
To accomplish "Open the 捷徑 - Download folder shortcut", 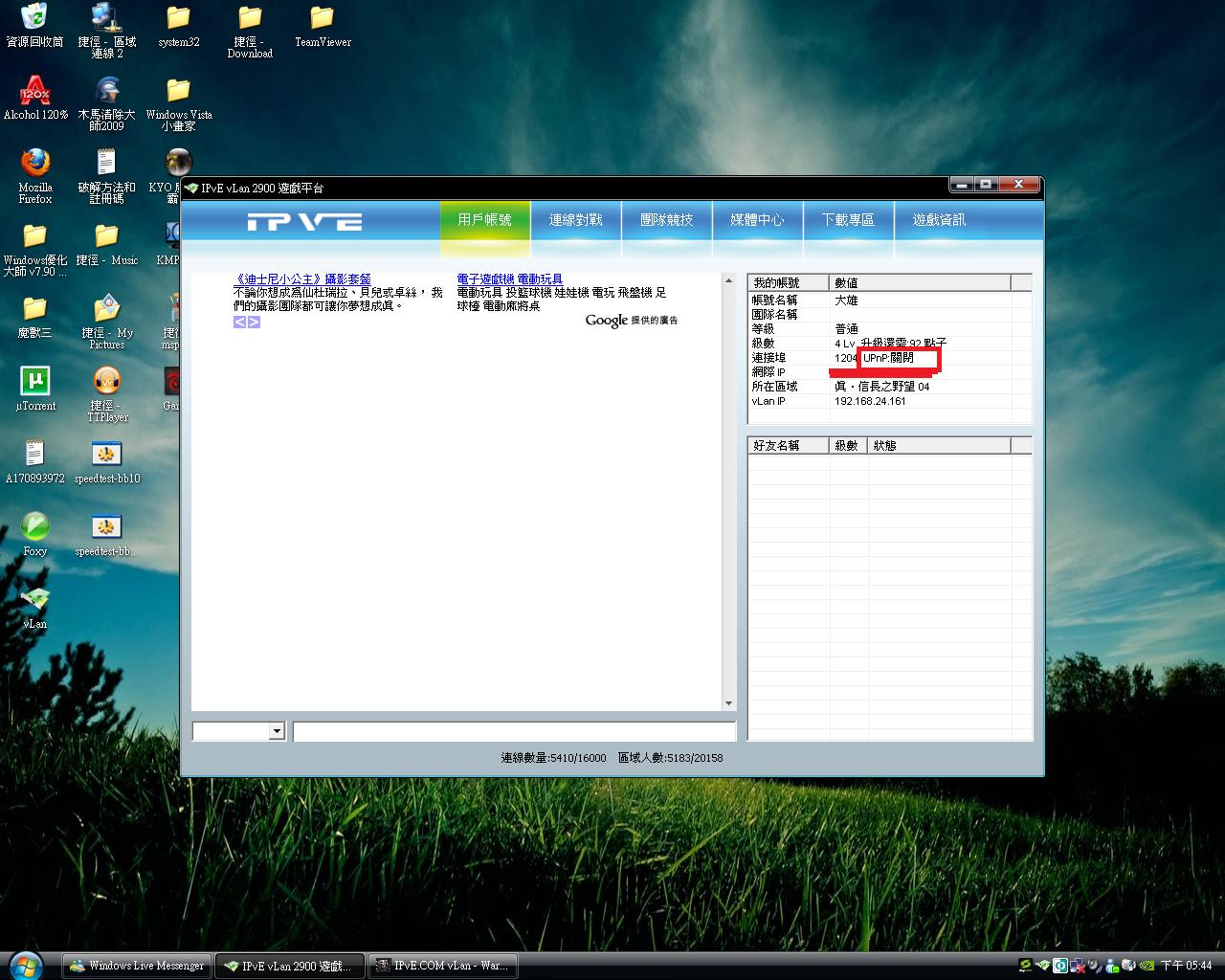I will [250, 31].
